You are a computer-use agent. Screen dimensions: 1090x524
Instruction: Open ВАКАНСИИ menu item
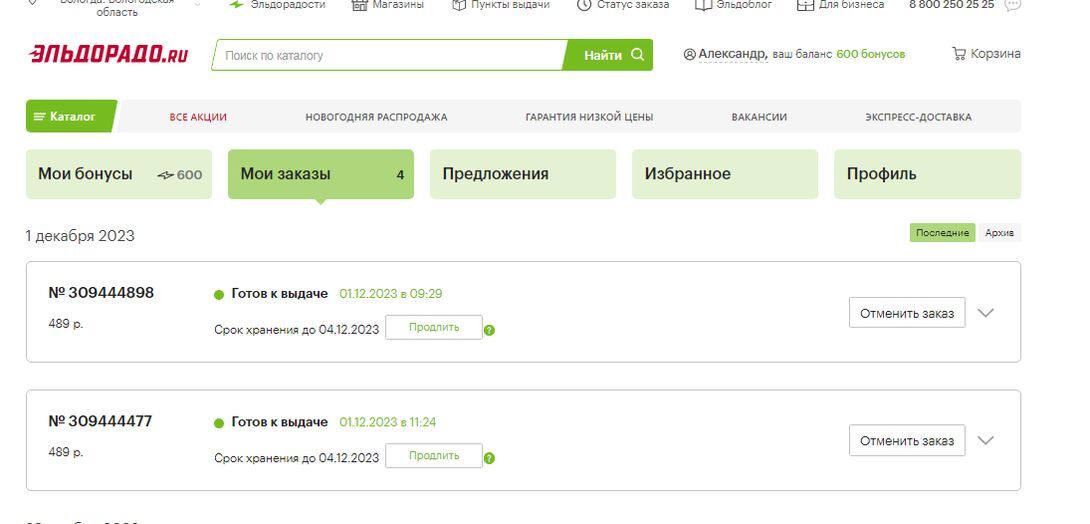pyautogui.click(x=759, y=117)
